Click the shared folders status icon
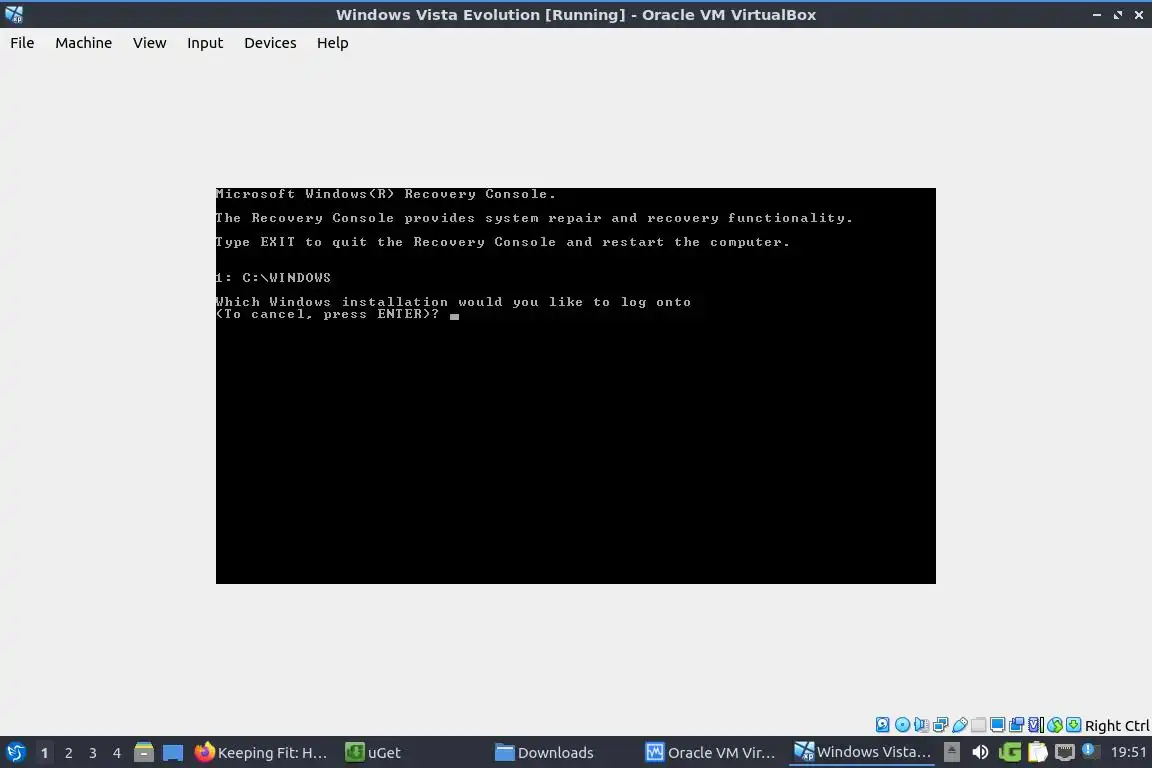 (x=979, y=725)
